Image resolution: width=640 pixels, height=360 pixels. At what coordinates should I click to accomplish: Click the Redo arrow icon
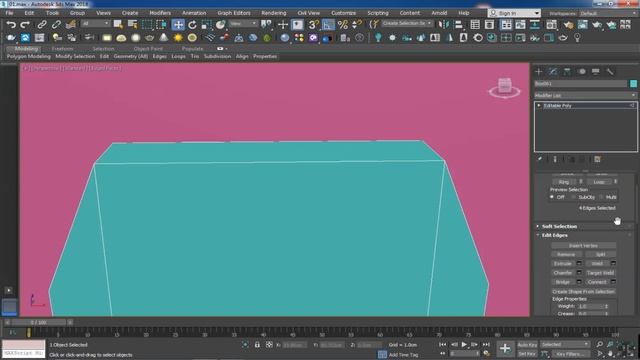(x=25, y=25)
